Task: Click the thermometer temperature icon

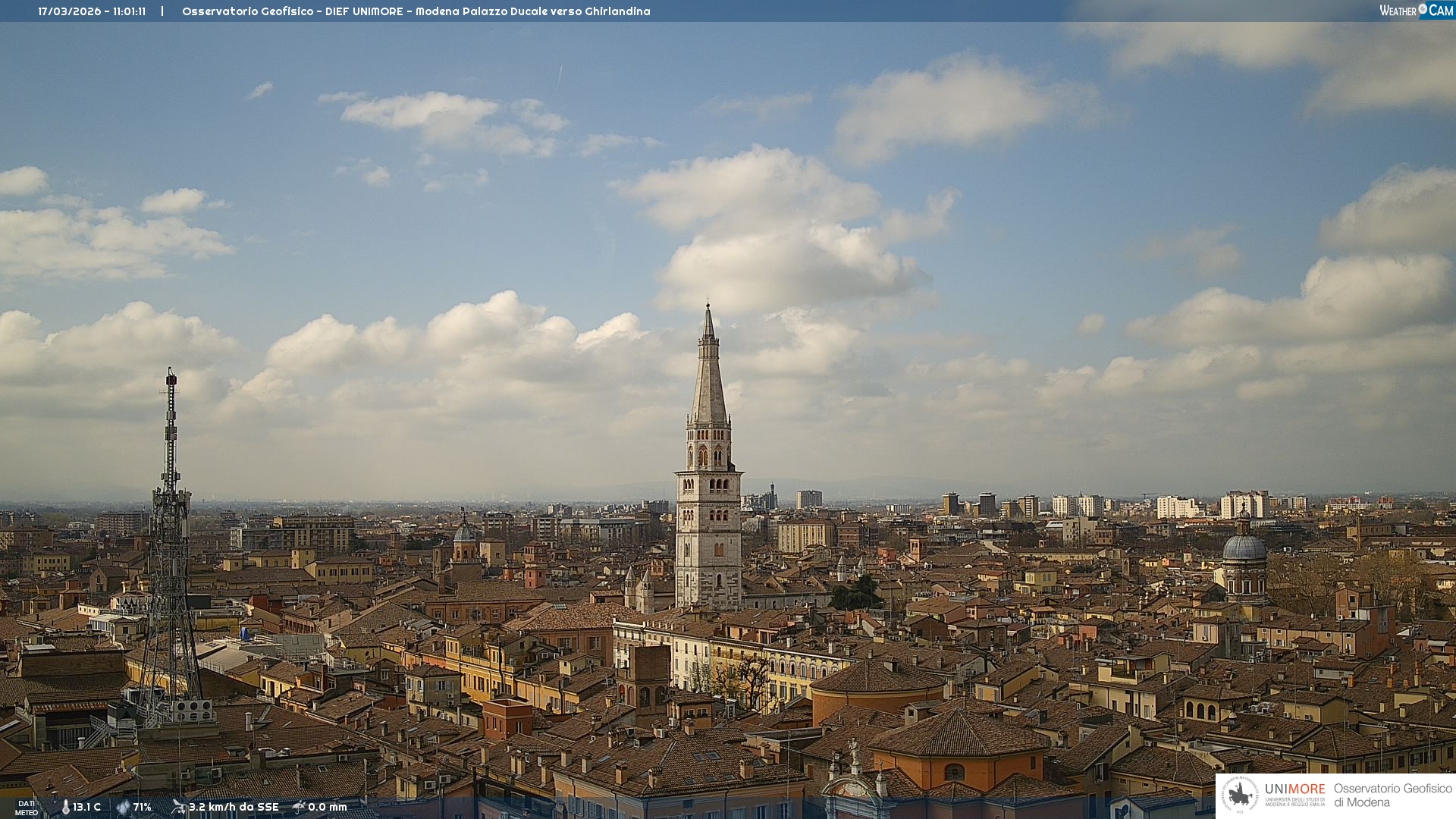Action: pyautogui.click(x=65, y=808)
